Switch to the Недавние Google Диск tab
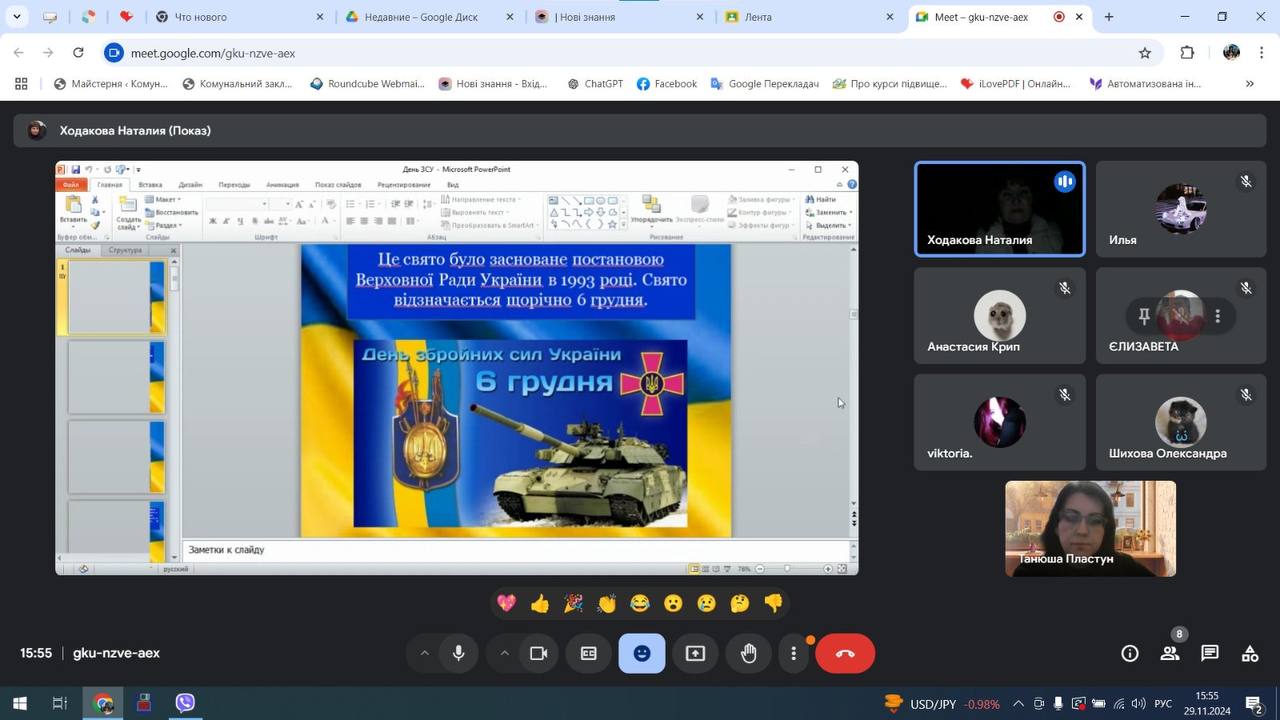Screen dimensions: 1280x720 [420, 17]
